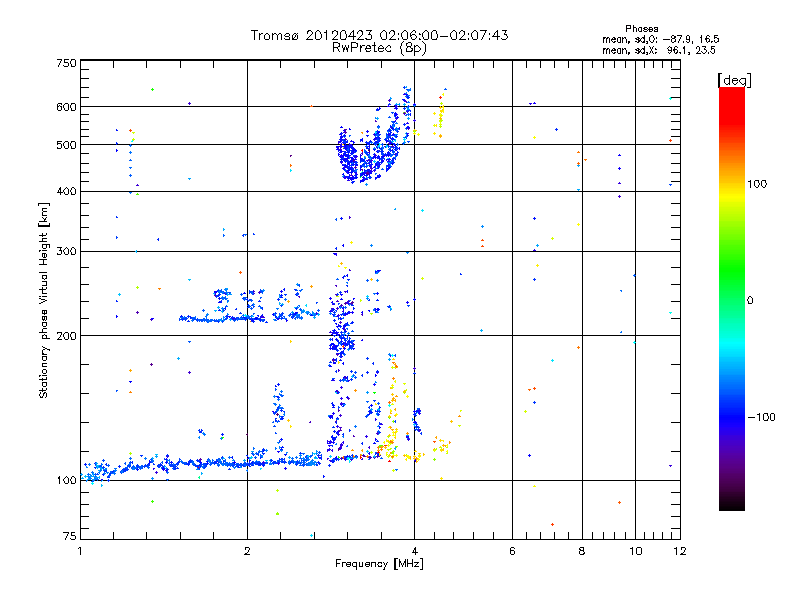Viewport: 800px width, 600px height.
Task: Click the y-axis tick label '75'
Action: click(x=70, y=536)
